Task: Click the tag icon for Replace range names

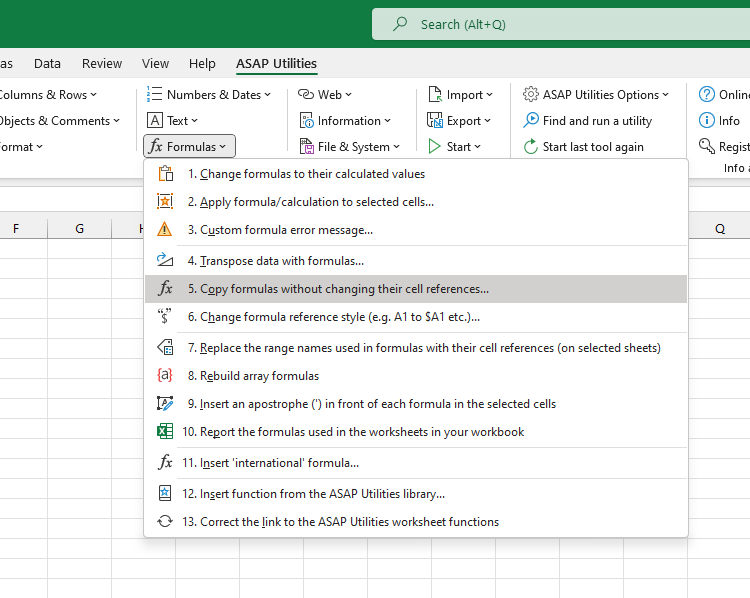Action: coord(165,347)
